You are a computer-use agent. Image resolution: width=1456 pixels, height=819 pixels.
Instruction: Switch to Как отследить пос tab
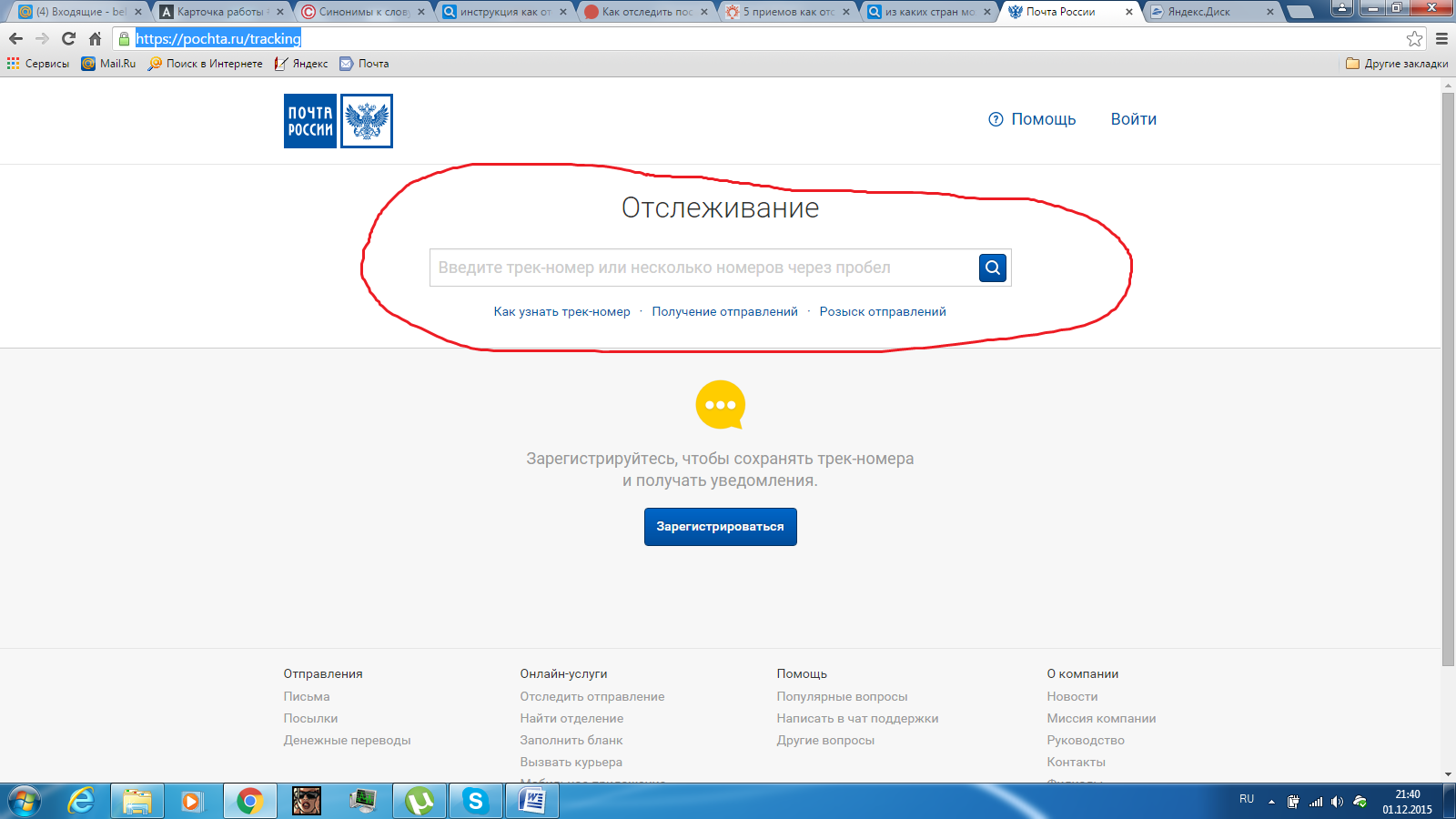tap(646, 12)
